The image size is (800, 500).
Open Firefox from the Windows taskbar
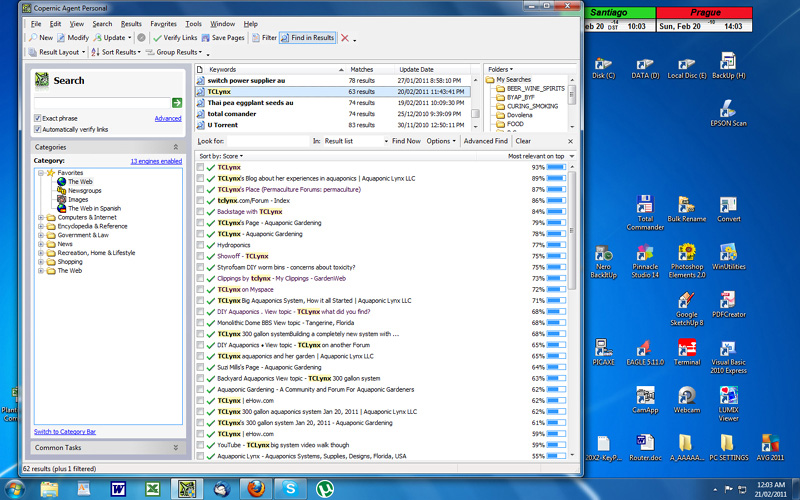256,488
